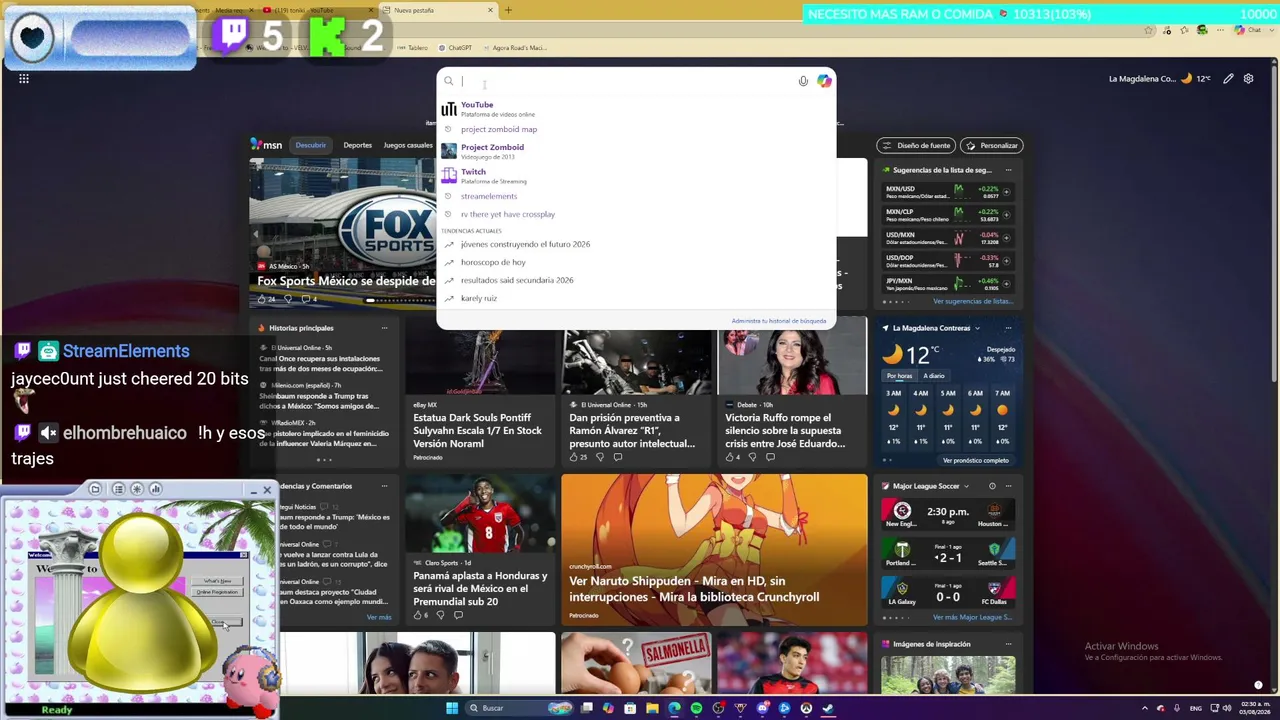The height and width of the screenshot is (720, 1280).
Task: Open Ver pronóstico completo link
Action: (x=975, y=460)
